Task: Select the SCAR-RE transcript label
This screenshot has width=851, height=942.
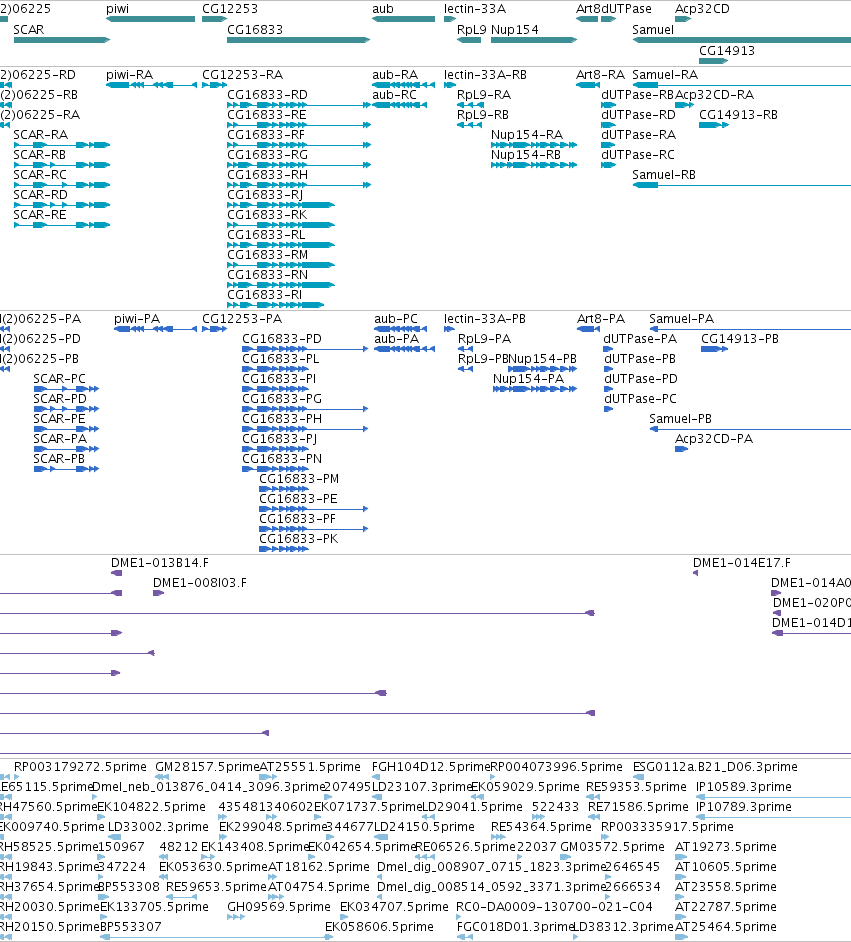Action: [40, 214]
